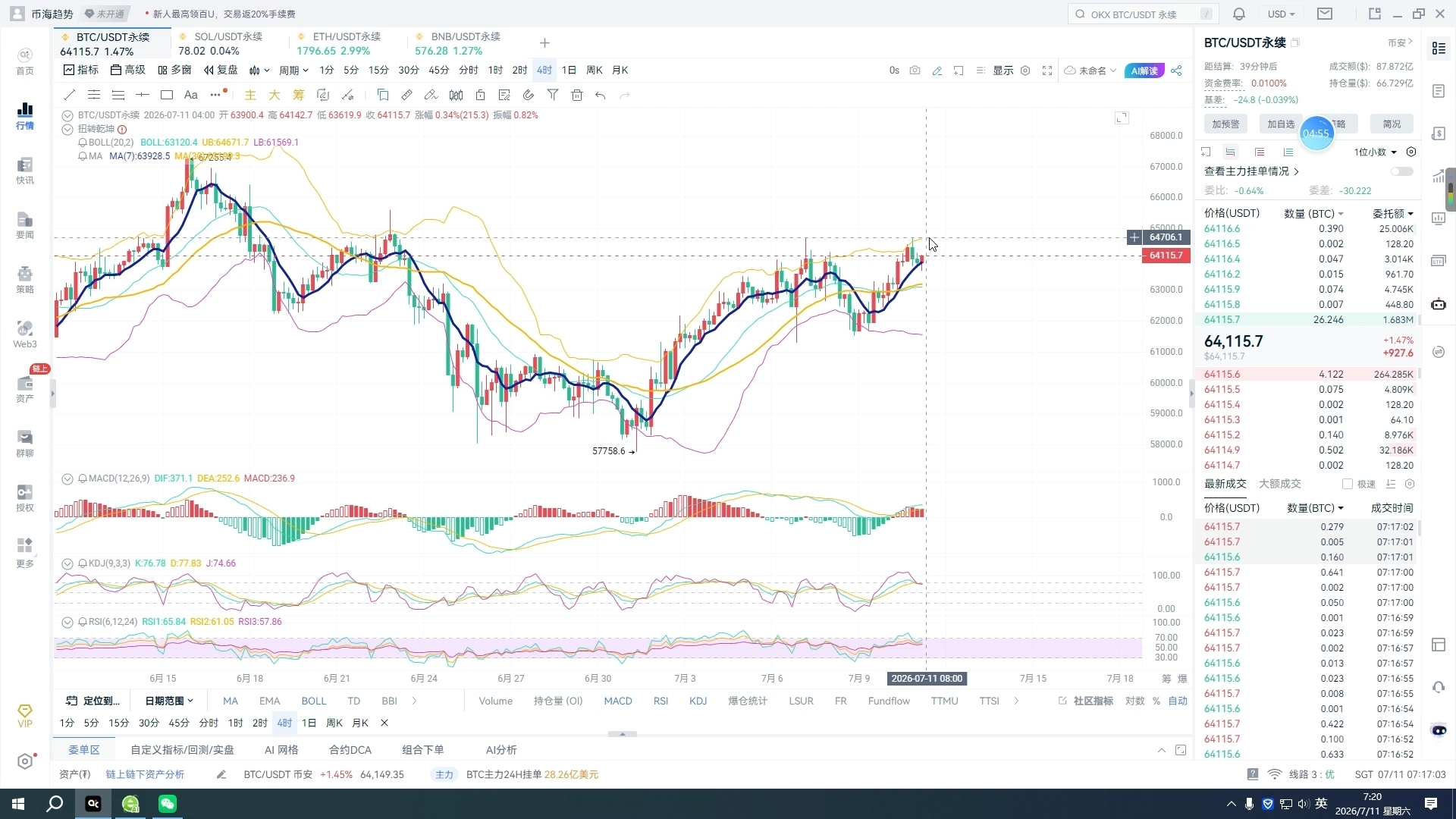1456x819 pixels.
Task: Click the 简况 overview button
Action: point(1392,124)
